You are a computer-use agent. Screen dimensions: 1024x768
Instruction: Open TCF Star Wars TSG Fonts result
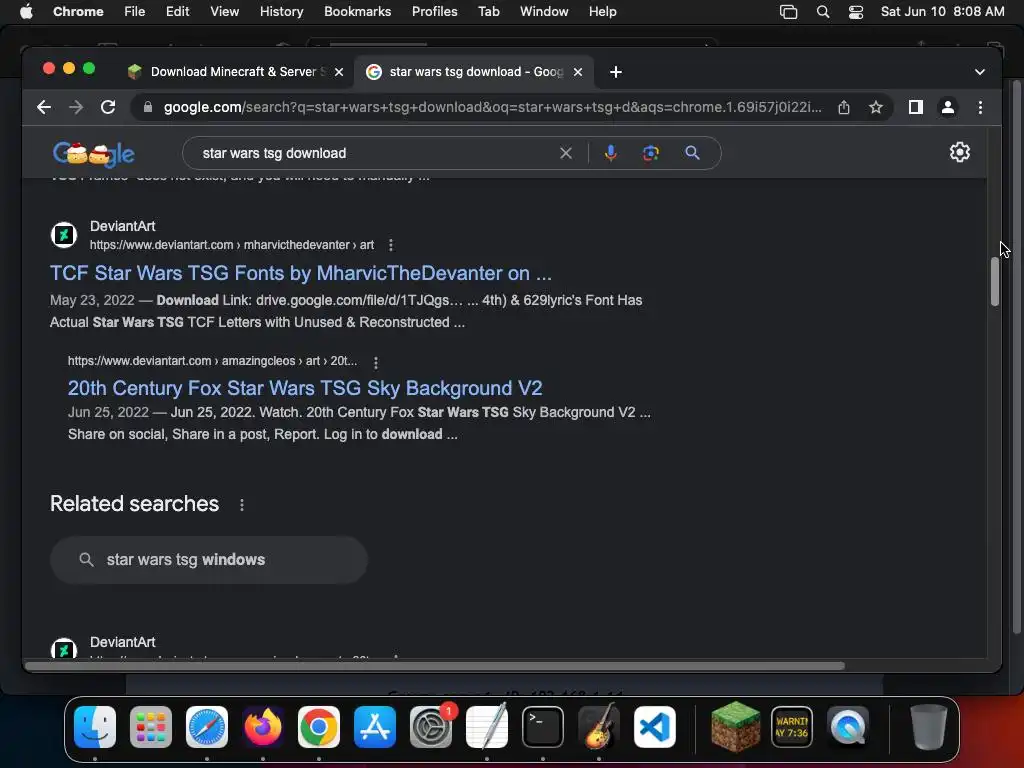[x=300, y=273]
